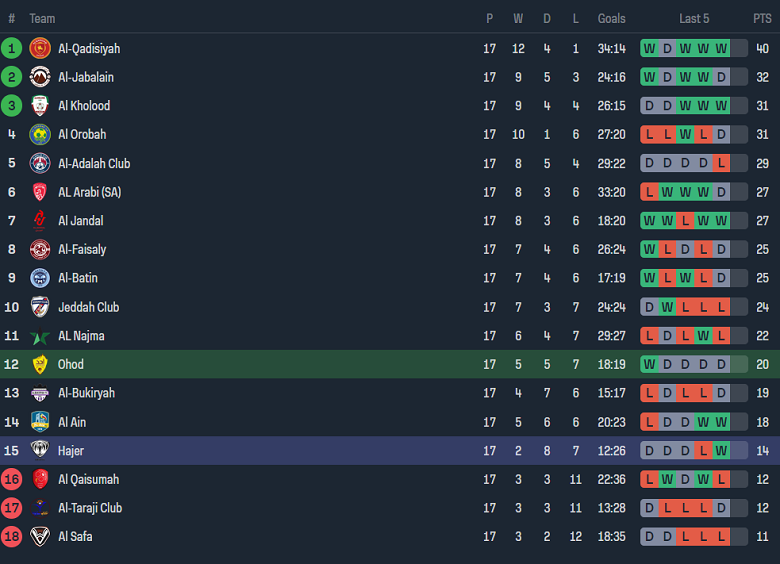This screenshot has width=780, height=564.
Task: Open the Jeddah Club team page
Action: point(88,307)
